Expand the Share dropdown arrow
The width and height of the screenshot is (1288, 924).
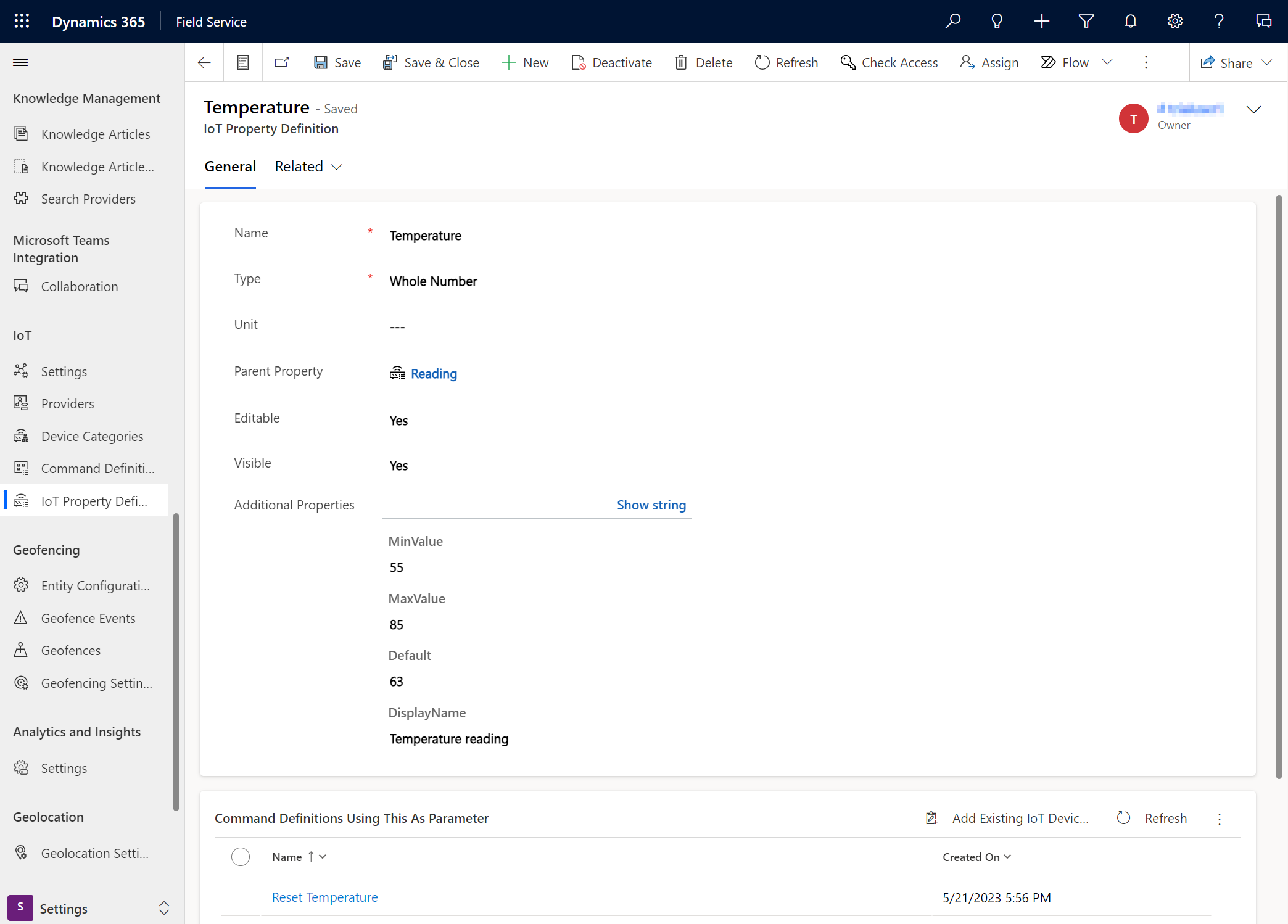point(1270,62)
